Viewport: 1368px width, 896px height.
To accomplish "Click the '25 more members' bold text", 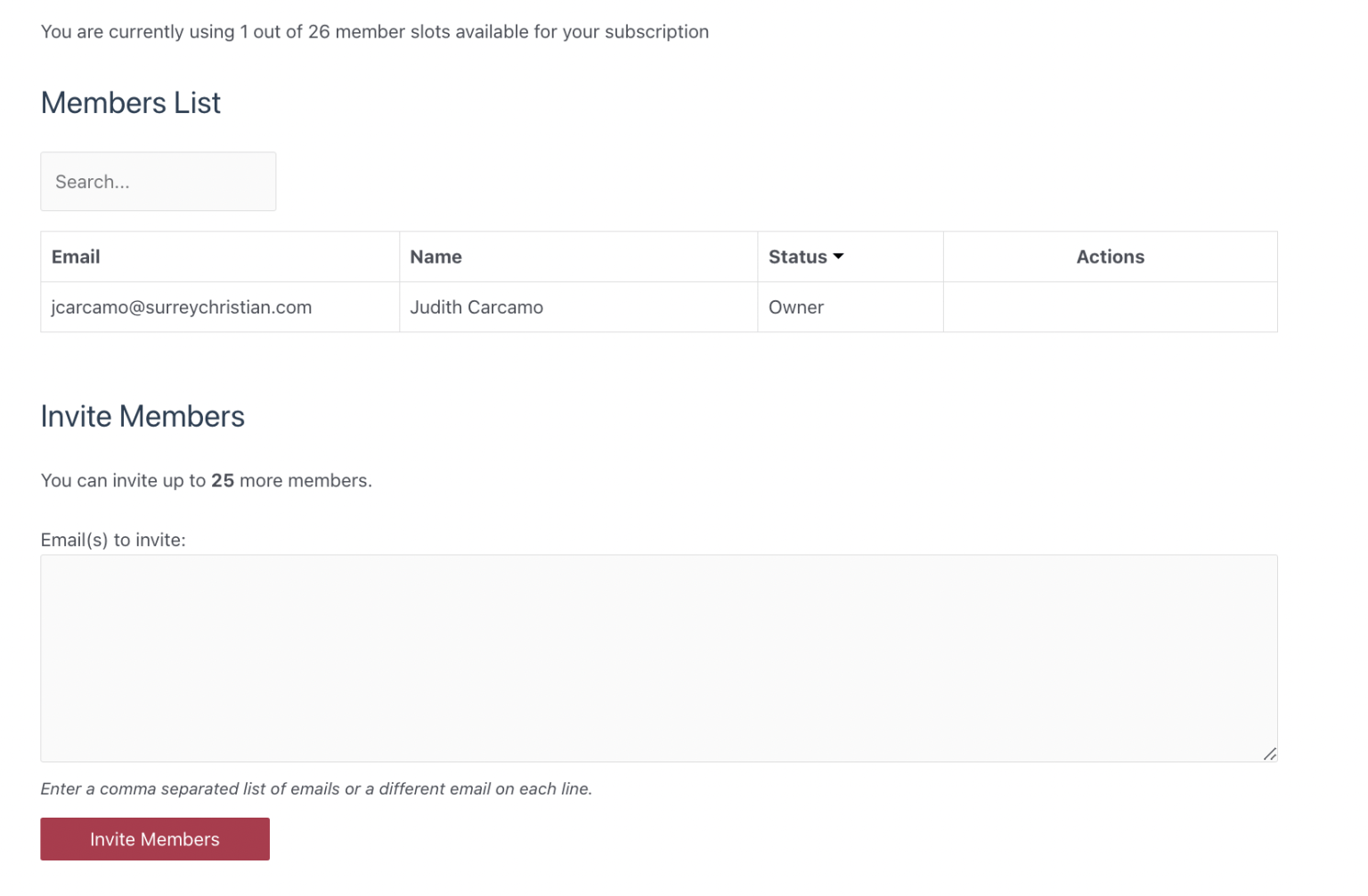I will 222,480.
